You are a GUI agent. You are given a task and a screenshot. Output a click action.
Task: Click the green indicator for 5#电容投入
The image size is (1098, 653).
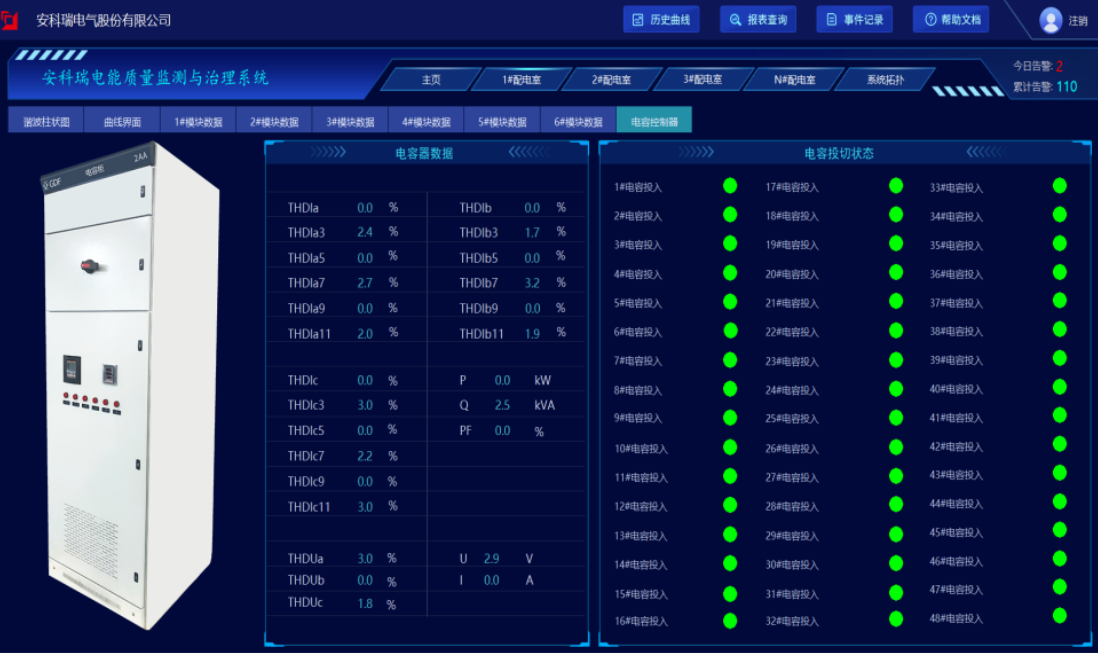(x=730, y=302)
